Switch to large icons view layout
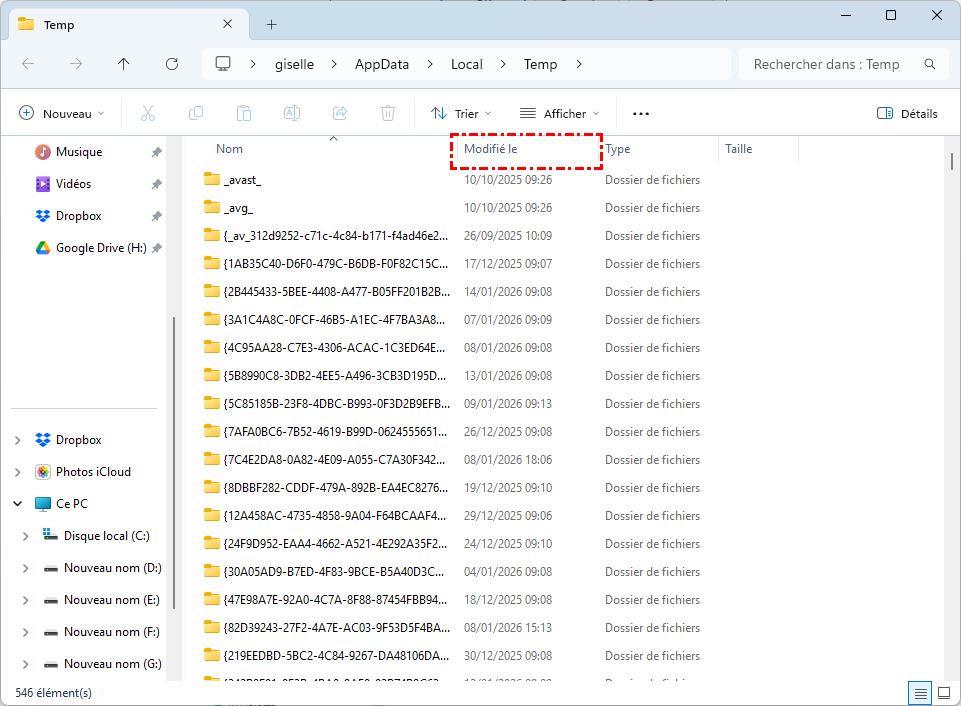Image resolution: width=961 pixels, height=706 pixels. coord(943,693)
